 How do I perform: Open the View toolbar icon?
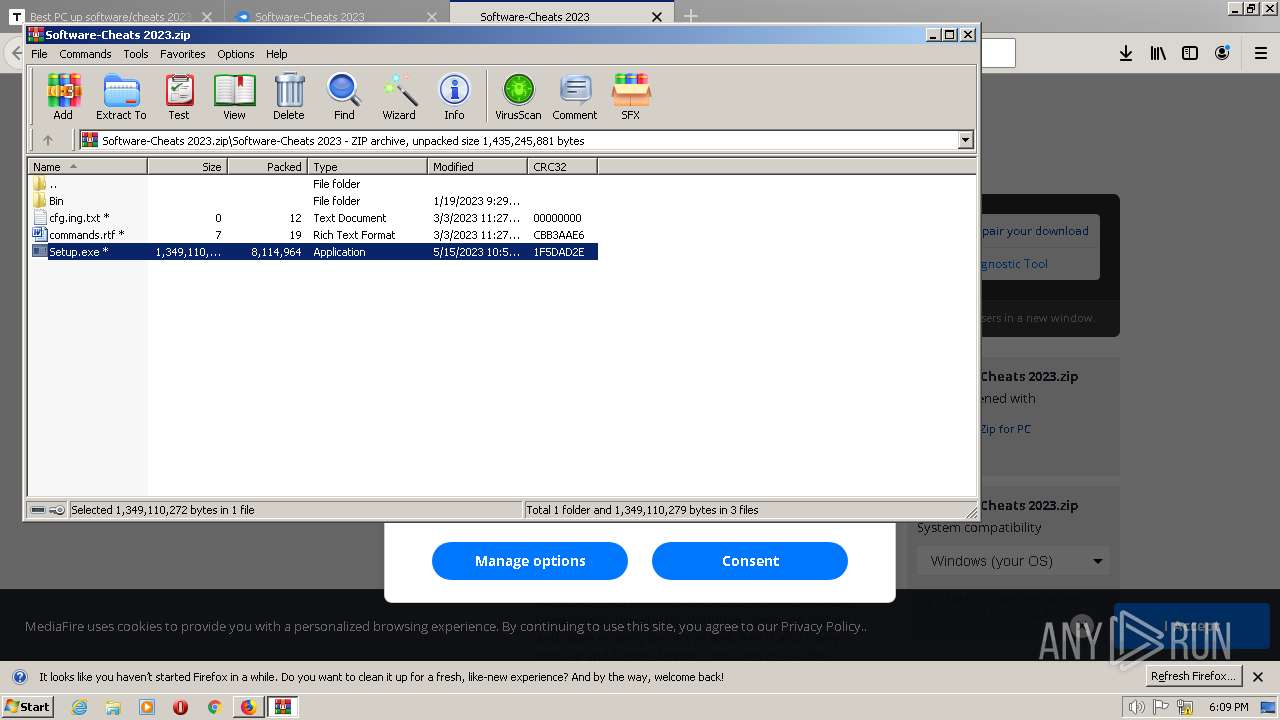point(234,97)
